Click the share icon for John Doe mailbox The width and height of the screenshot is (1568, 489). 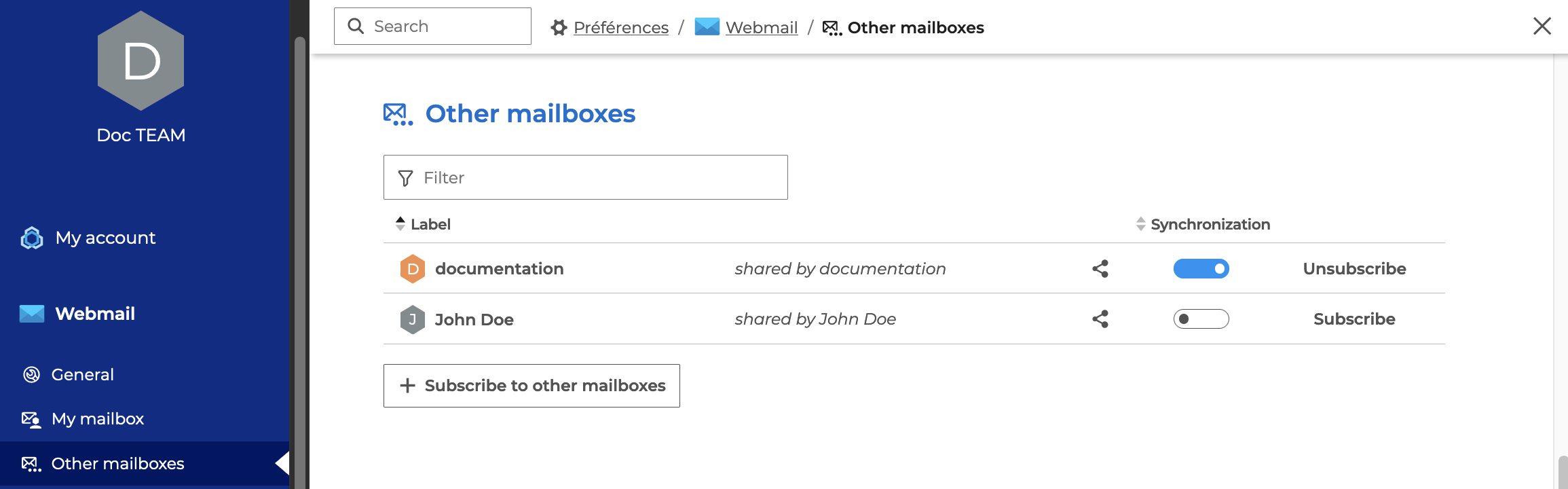(1100, 319)
